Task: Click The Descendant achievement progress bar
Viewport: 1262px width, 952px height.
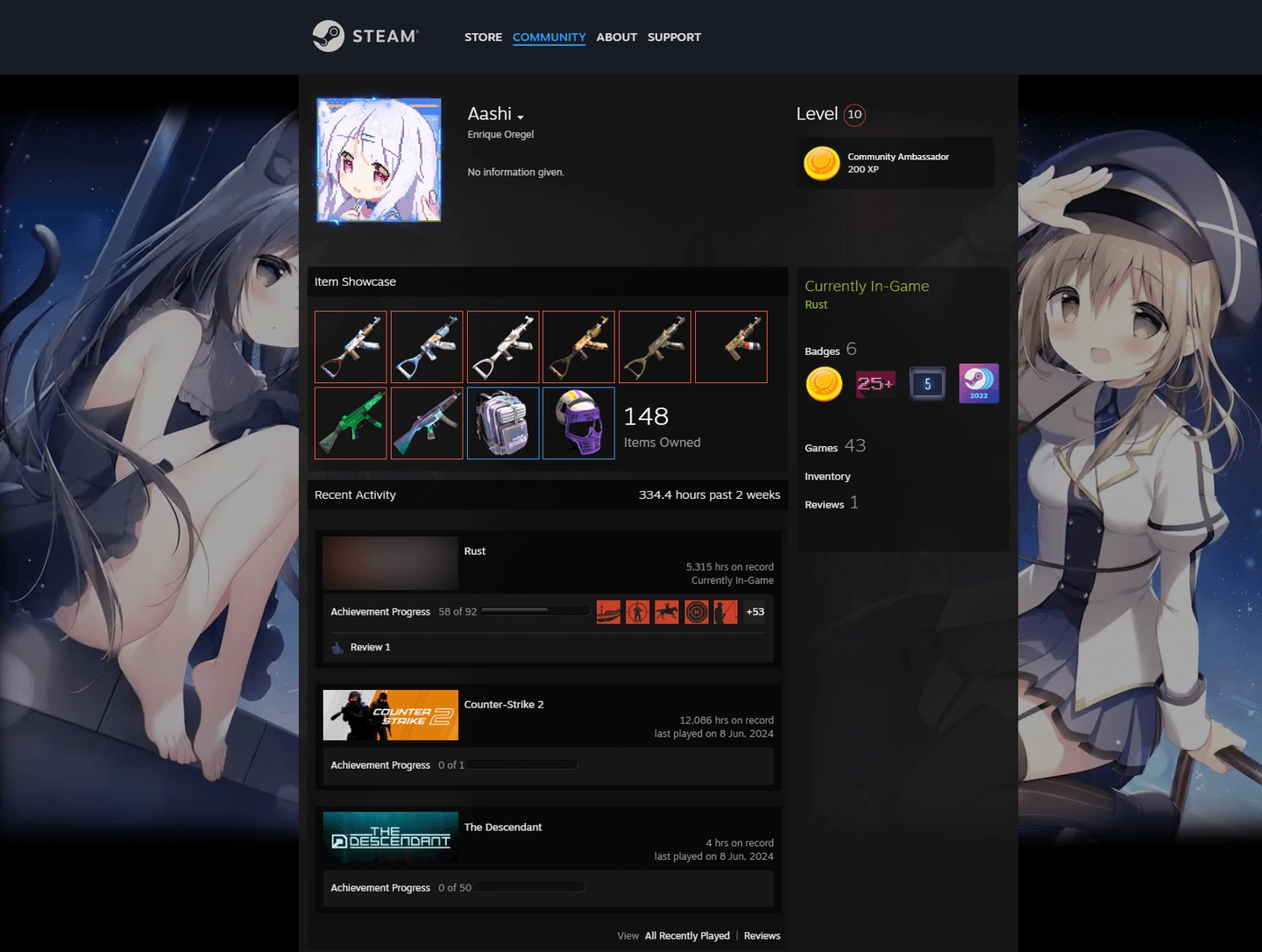Action: [530, 888]
